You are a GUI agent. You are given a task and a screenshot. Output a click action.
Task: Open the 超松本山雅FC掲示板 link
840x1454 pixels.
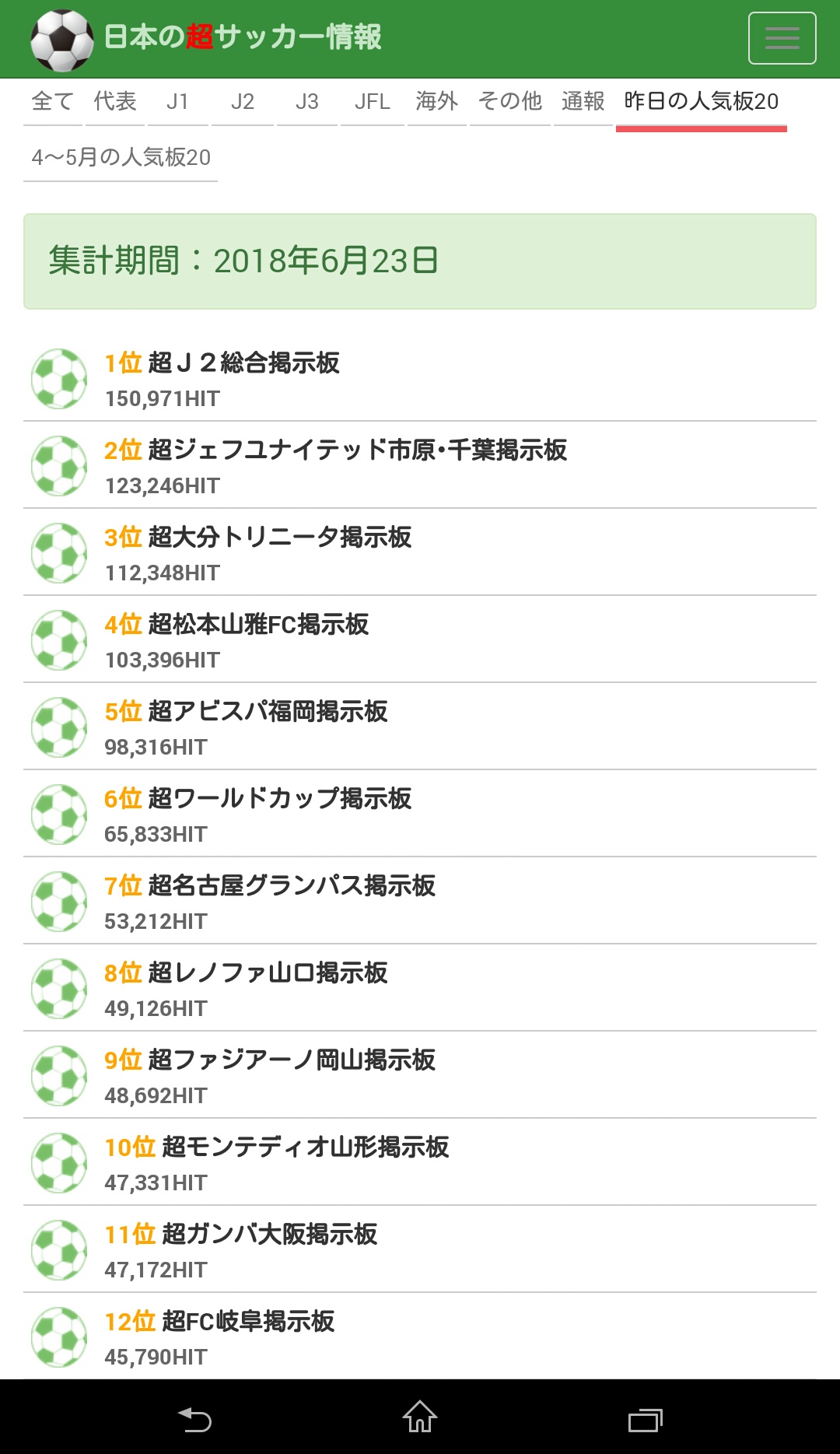point(258,625)
